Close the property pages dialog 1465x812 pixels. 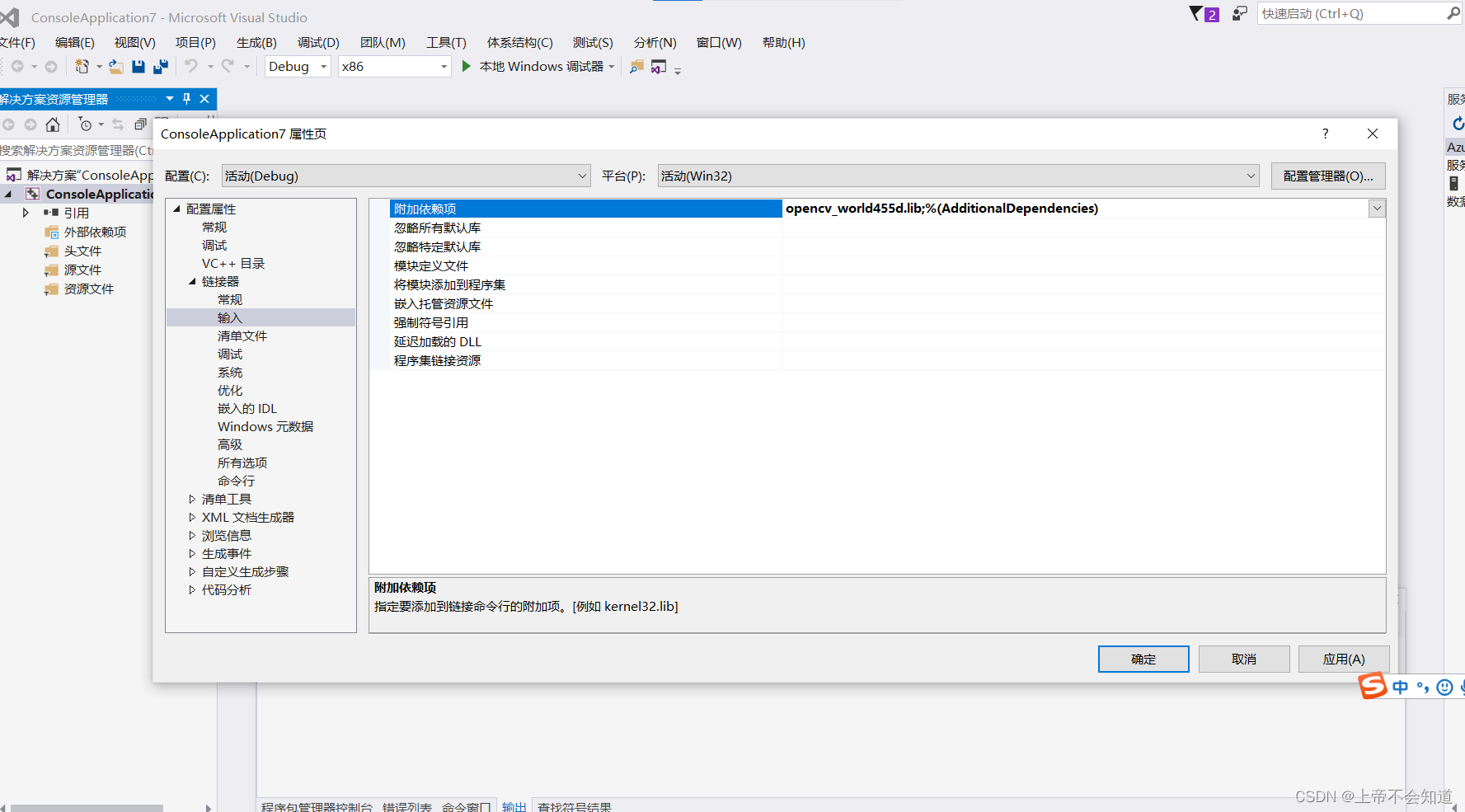pyautogui.click(x=1373, y=134)
